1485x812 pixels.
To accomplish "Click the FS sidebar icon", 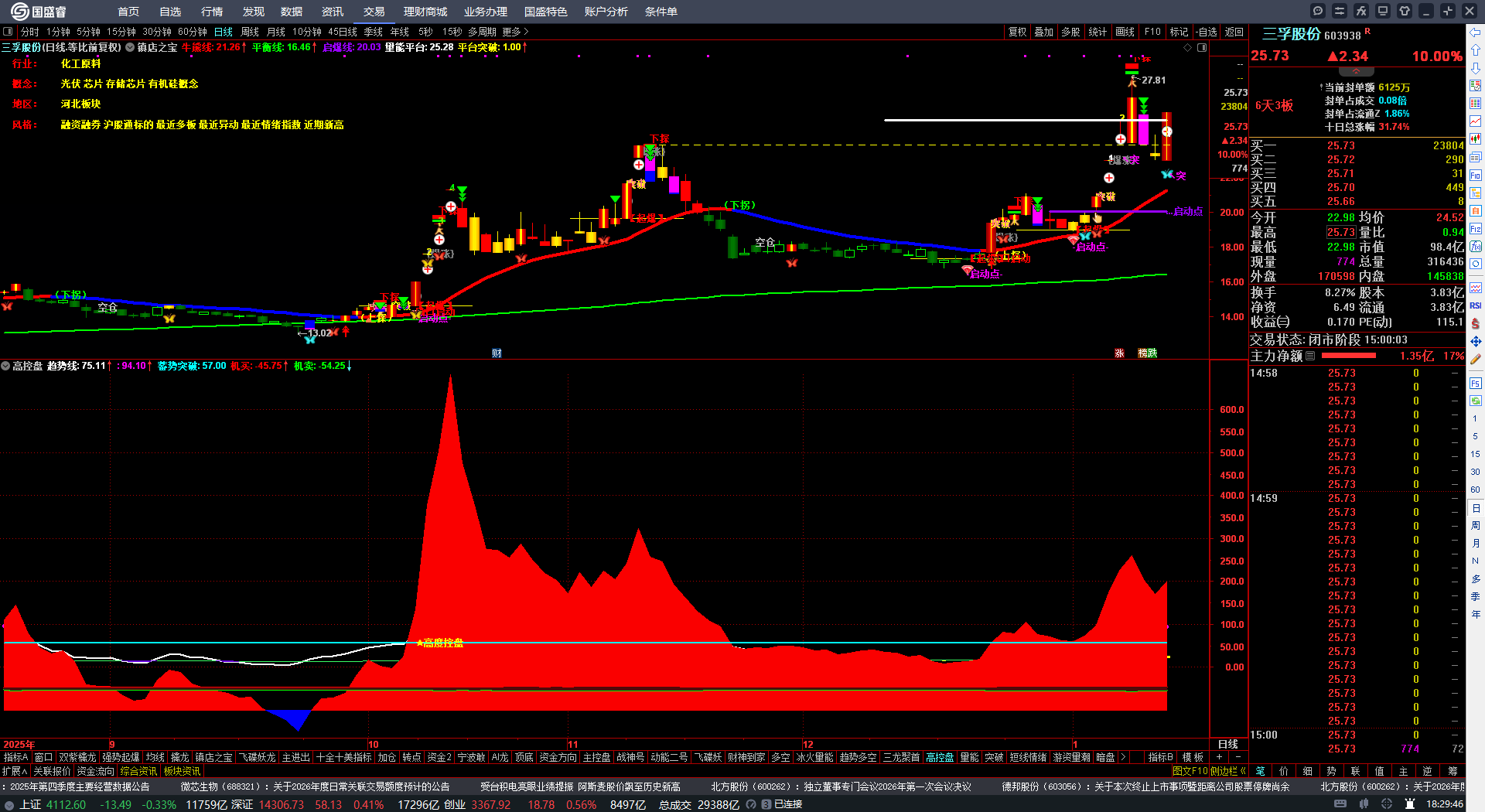I will click(1476, 384).
